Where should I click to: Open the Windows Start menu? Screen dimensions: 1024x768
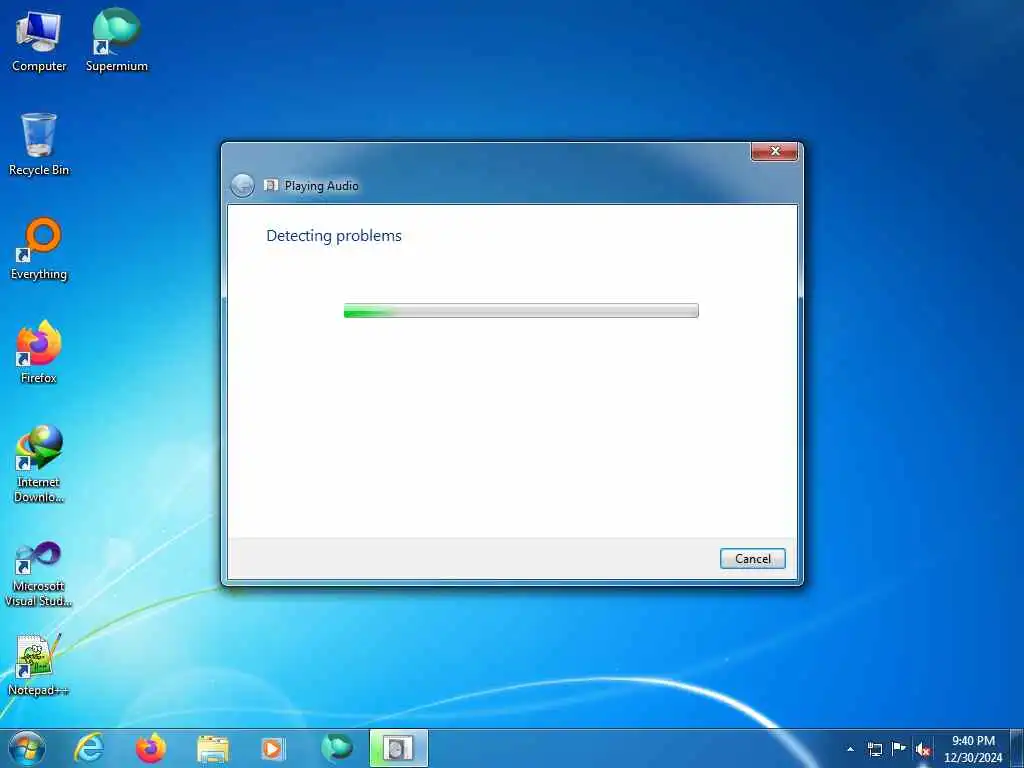click(x=27, y=748)
